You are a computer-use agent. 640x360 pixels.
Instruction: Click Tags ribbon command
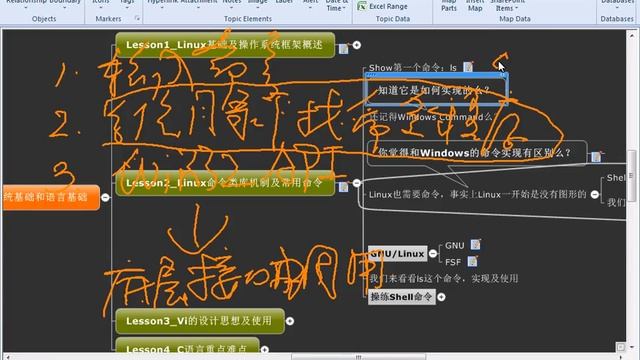tap(127, 3)
